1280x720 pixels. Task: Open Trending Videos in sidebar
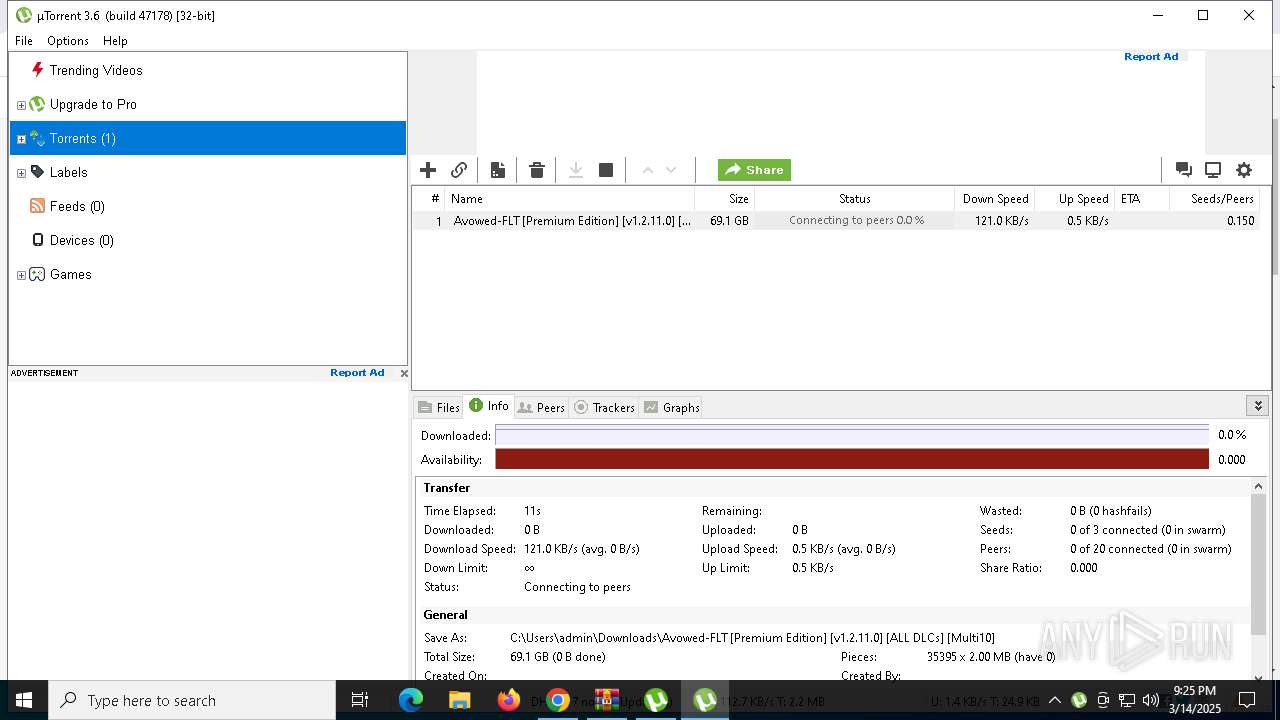96,70
